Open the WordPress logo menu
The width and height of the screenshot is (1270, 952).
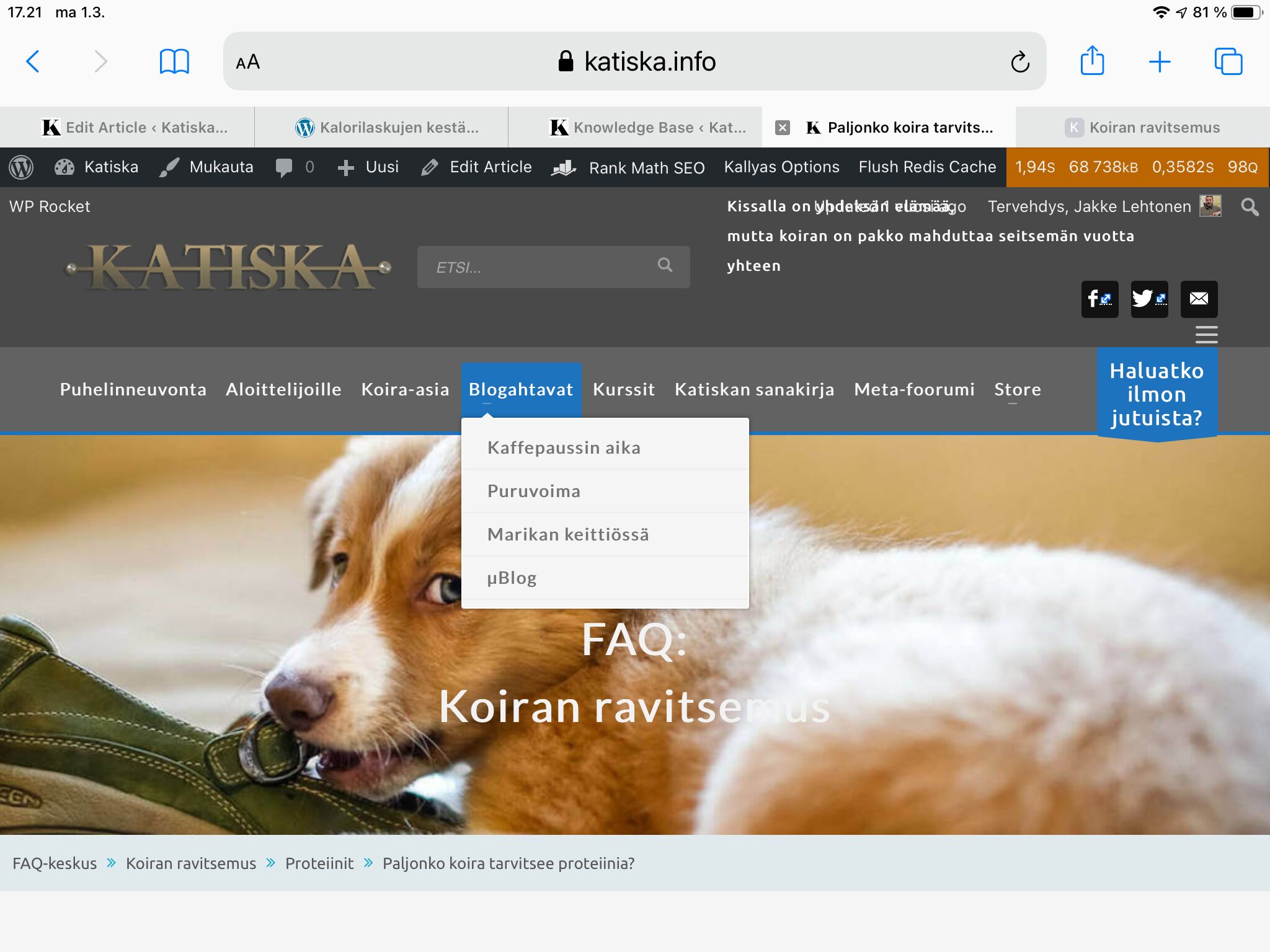coord(21,167)
